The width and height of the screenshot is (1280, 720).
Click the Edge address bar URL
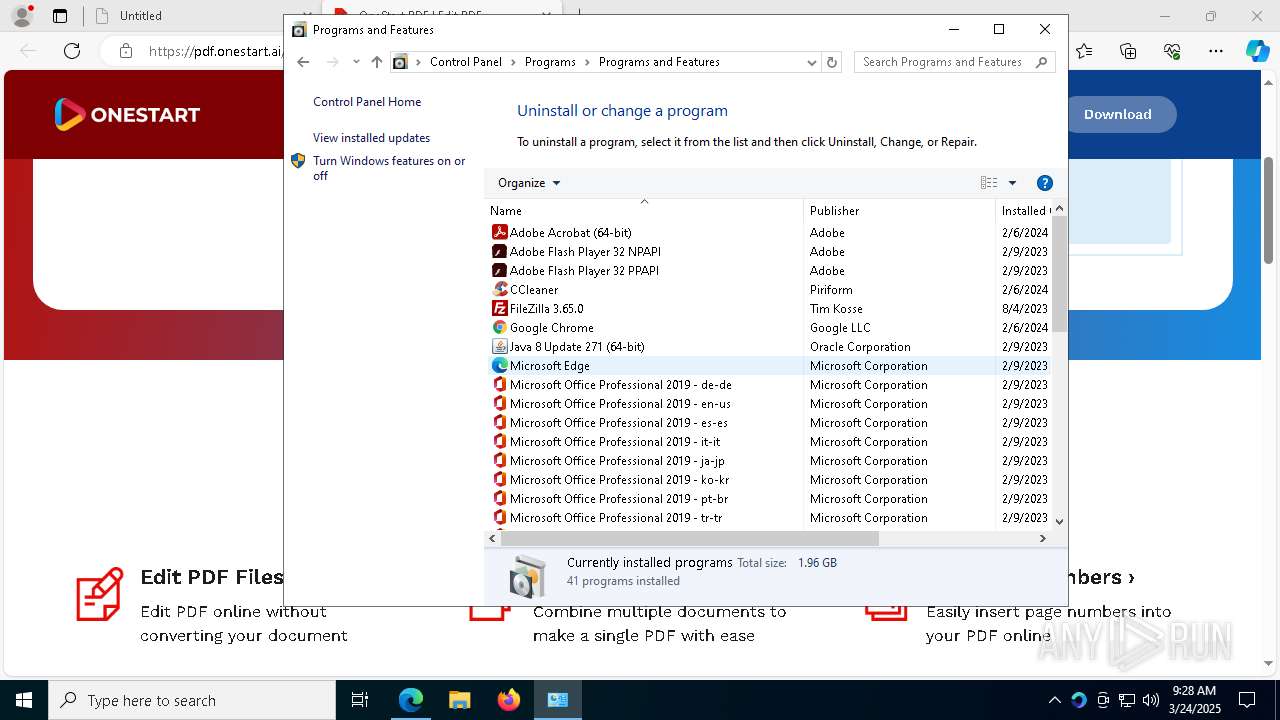click(x=215, y=51)
